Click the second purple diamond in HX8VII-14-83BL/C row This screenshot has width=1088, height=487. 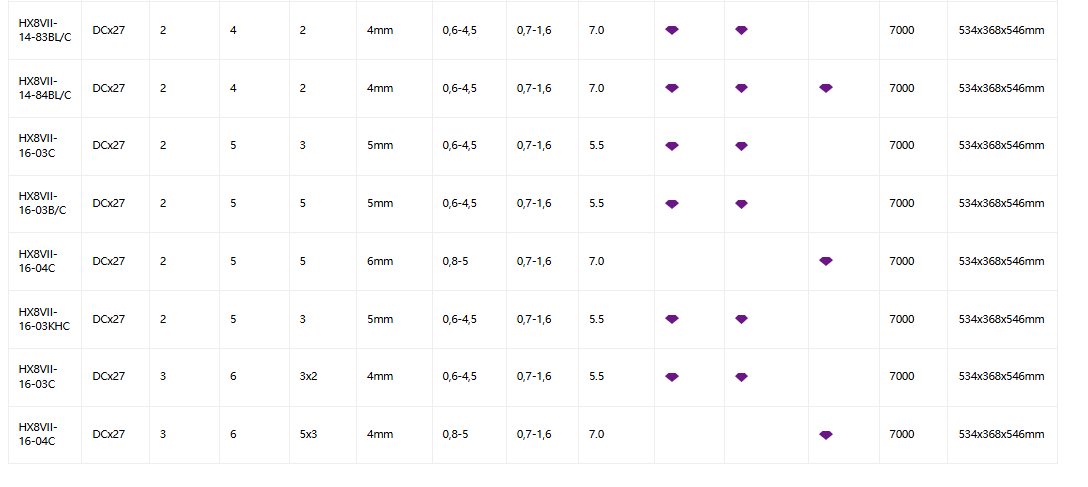(741, 30)
